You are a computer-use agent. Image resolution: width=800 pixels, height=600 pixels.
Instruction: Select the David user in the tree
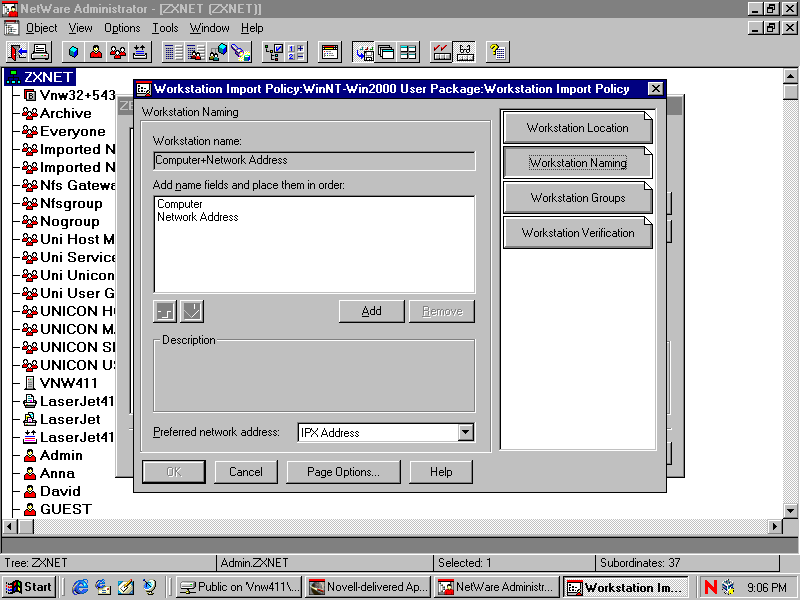point(60,491)
